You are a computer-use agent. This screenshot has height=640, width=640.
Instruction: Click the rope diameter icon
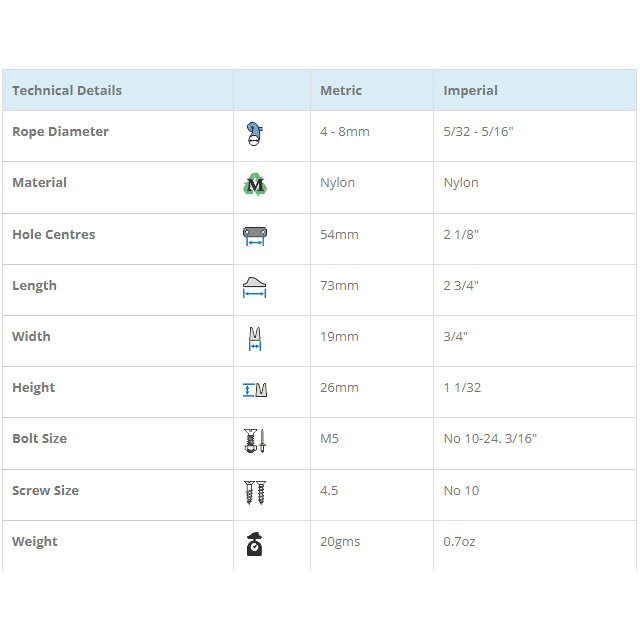(x=255, y=134)
